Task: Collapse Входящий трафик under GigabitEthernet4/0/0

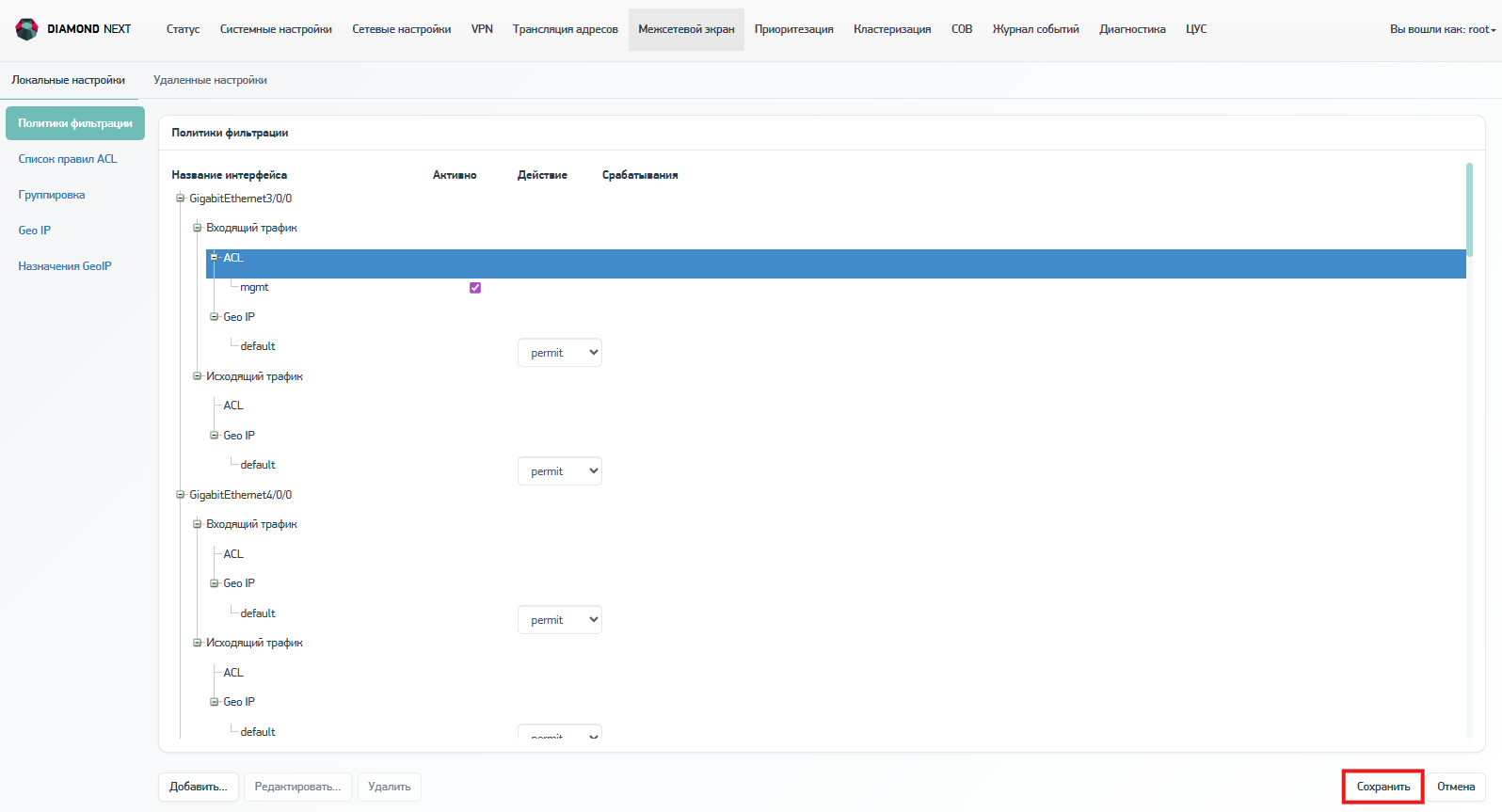Action: point(198,524)
